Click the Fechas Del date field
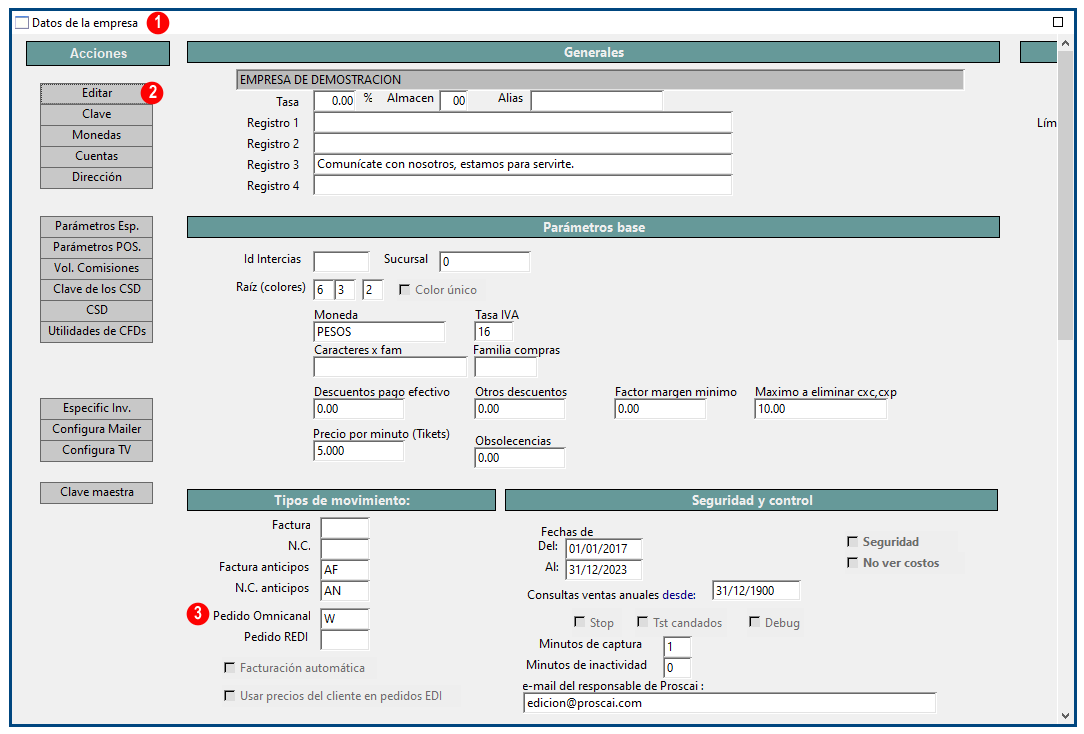The image size is (1084, 734). tap(604, 549)
